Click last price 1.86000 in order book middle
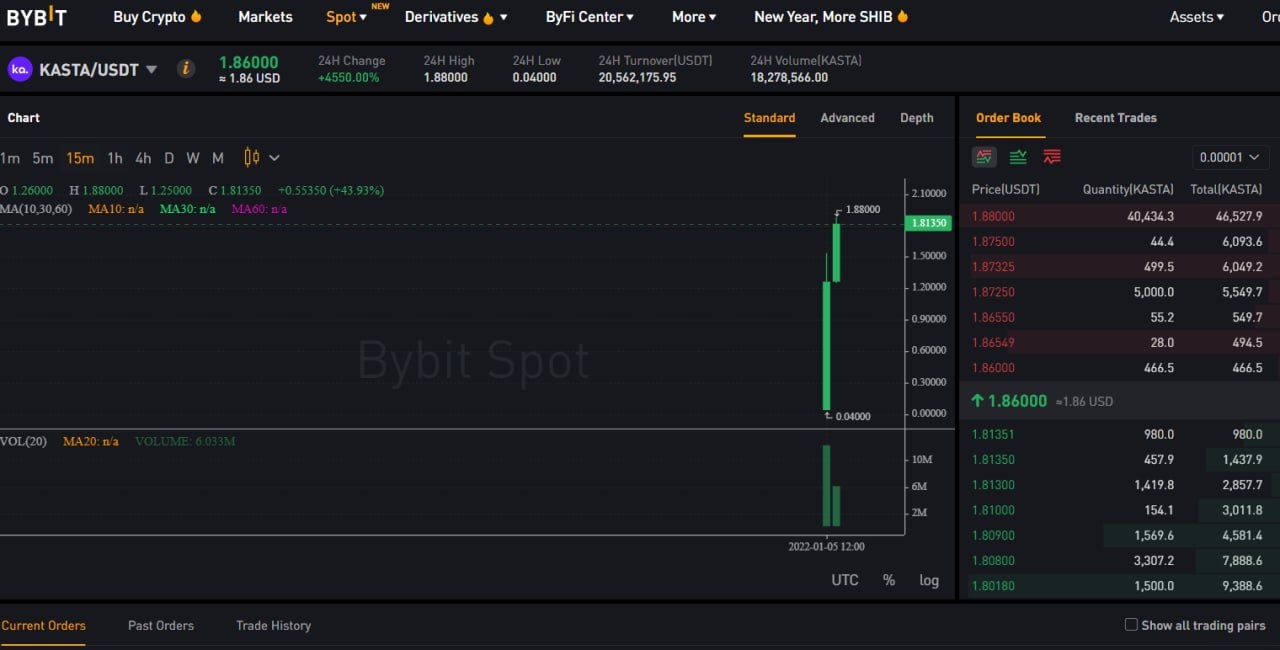The height and width of the screenshot is (650, 1280). [x=1017, y=401]
